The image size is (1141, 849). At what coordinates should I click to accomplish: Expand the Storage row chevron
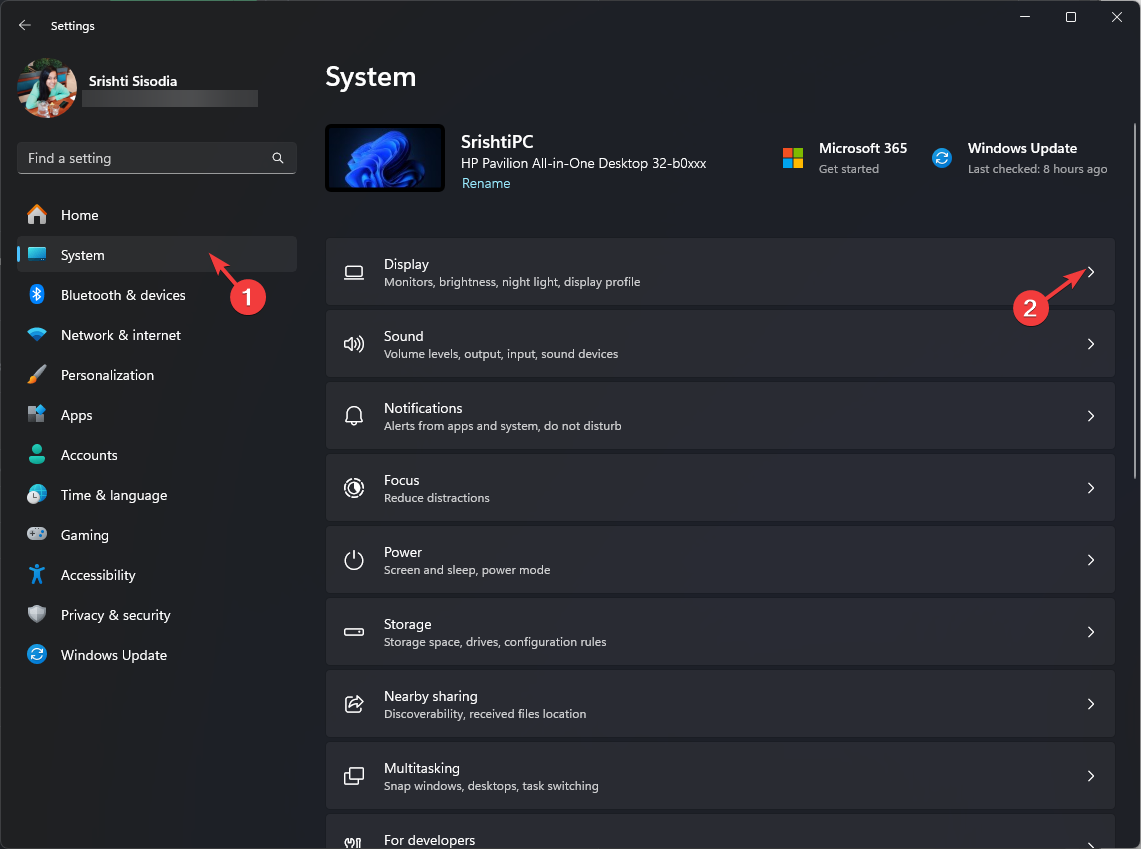pos(1091,632)
